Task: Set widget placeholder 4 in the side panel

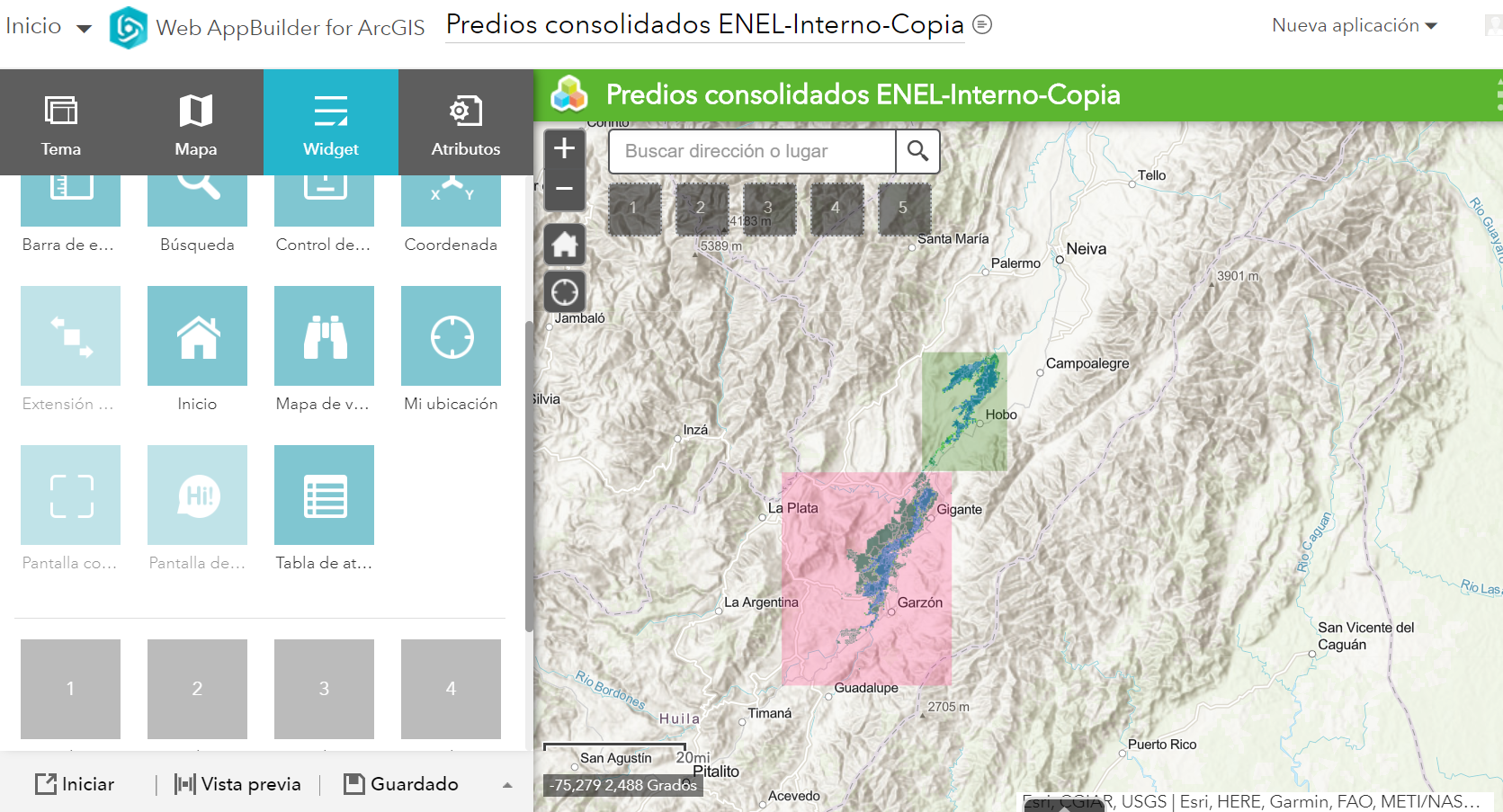Action: tap(451, 689)
